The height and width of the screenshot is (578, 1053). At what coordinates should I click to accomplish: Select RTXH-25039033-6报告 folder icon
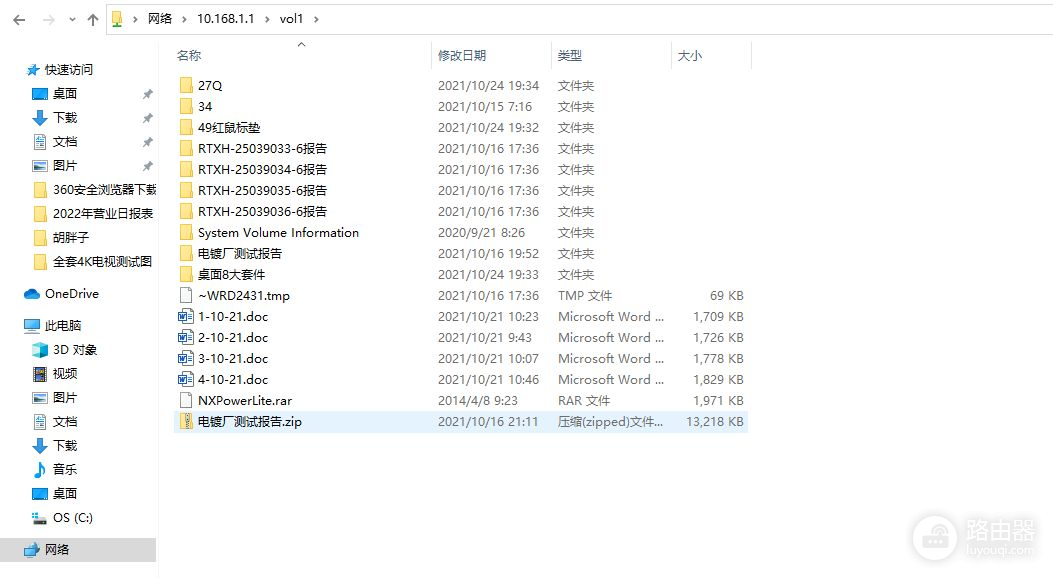pyautogui.click(x=186, y=148)
